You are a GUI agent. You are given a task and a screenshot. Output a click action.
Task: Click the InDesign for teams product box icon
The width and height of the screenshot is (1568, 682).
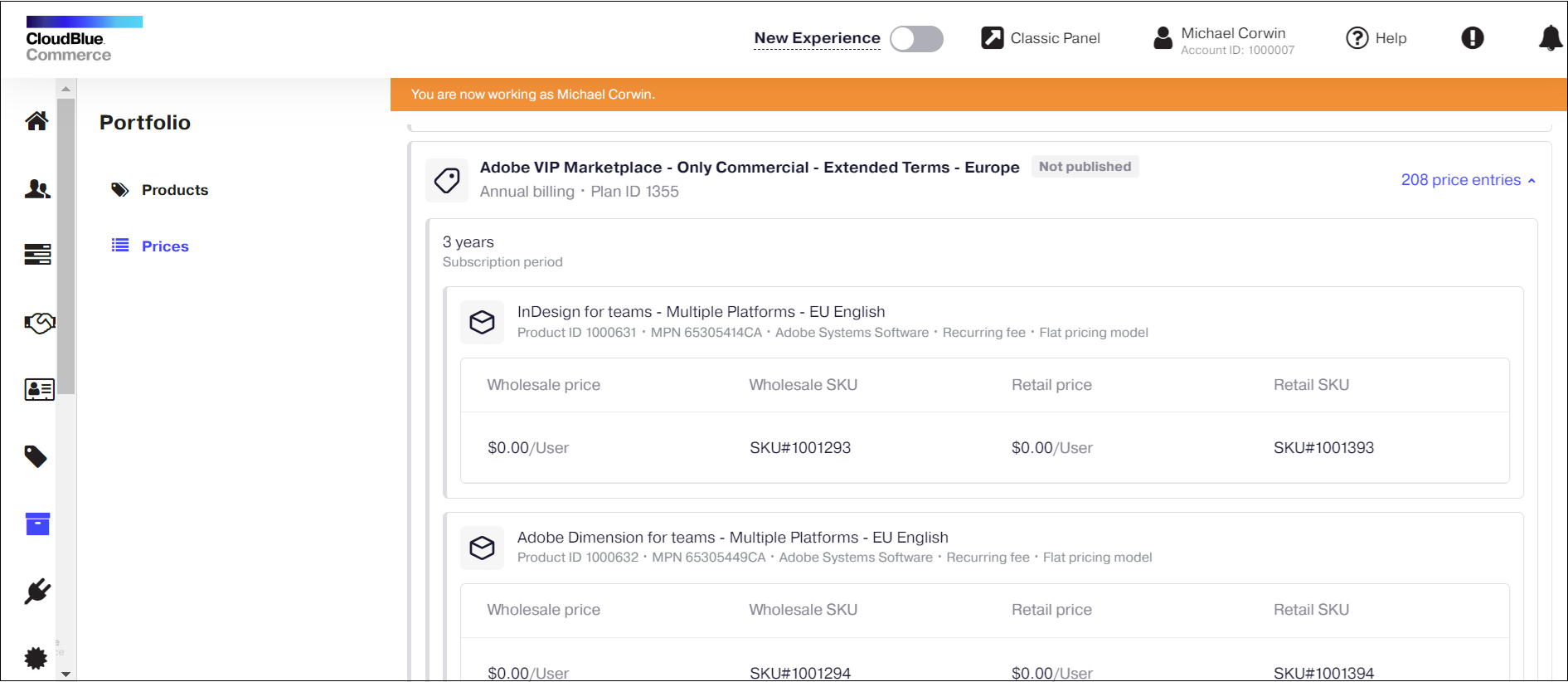coord(482,322)
